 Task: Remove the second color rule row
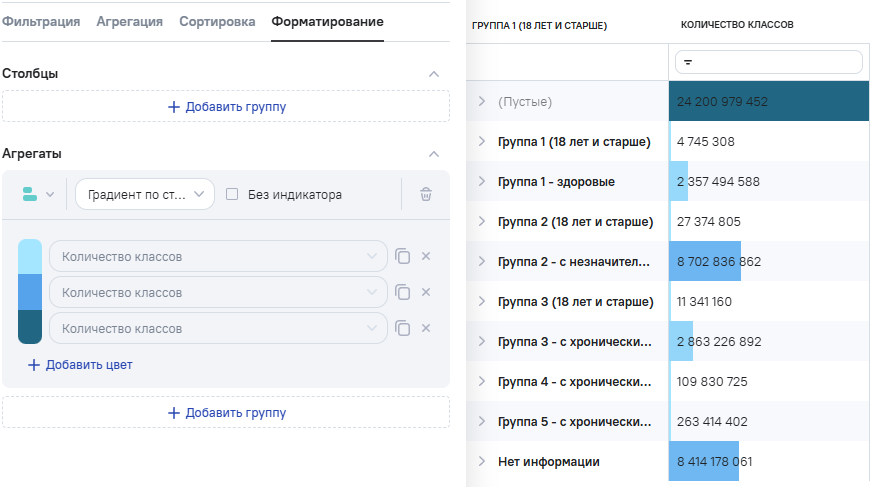click(x=426, y=293)
